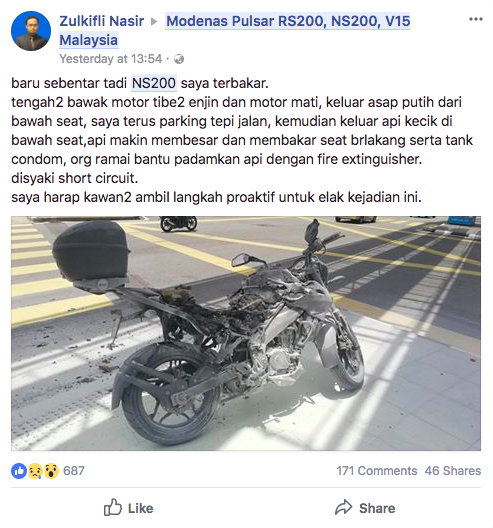
Task: Click the blue Like reaction icon
Action: 19,471
